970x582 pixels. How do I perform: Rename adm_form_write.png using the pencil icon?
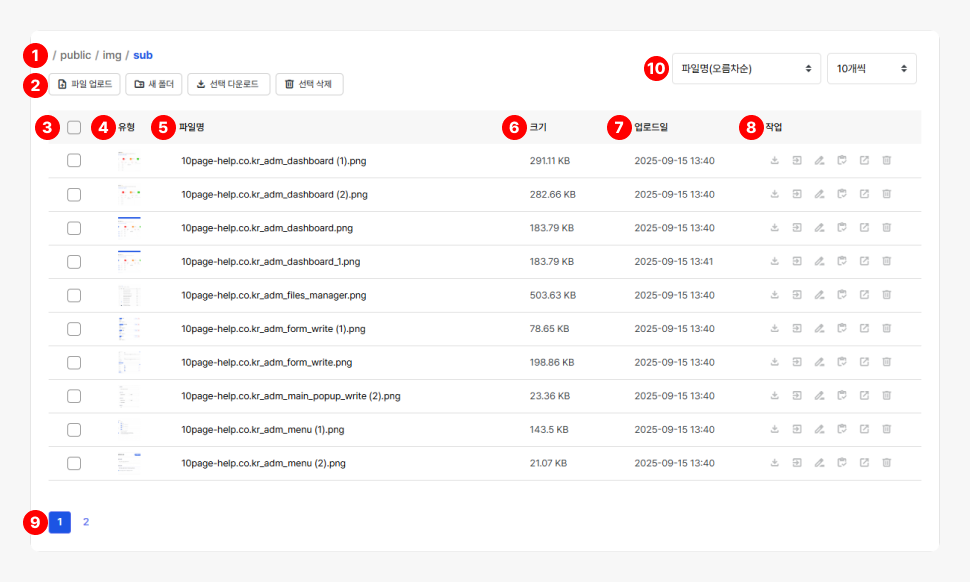(x=819, y=363)
